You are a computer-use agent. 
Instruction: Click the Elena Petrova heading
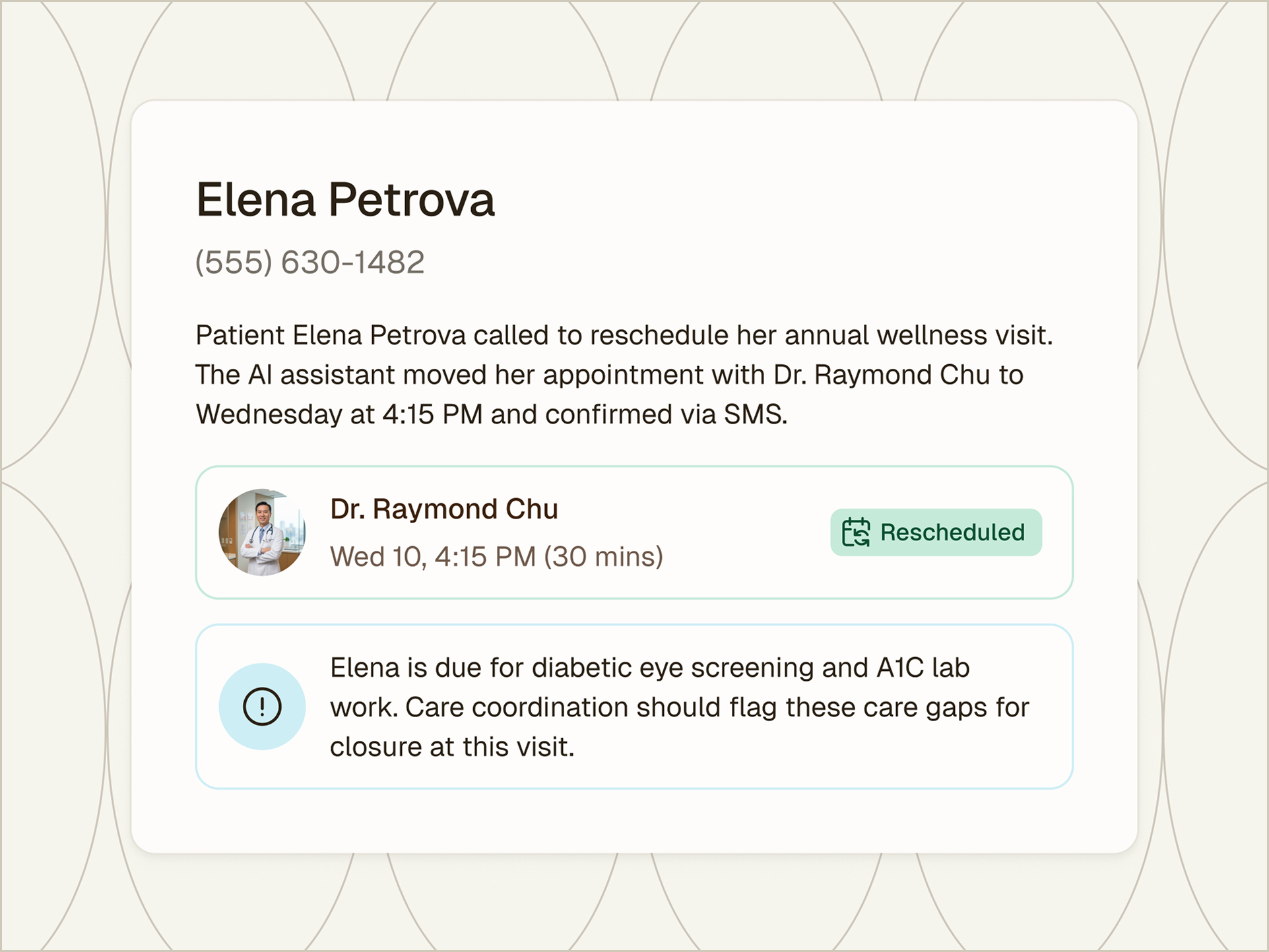pyautogui.click(x=345, y=199)
